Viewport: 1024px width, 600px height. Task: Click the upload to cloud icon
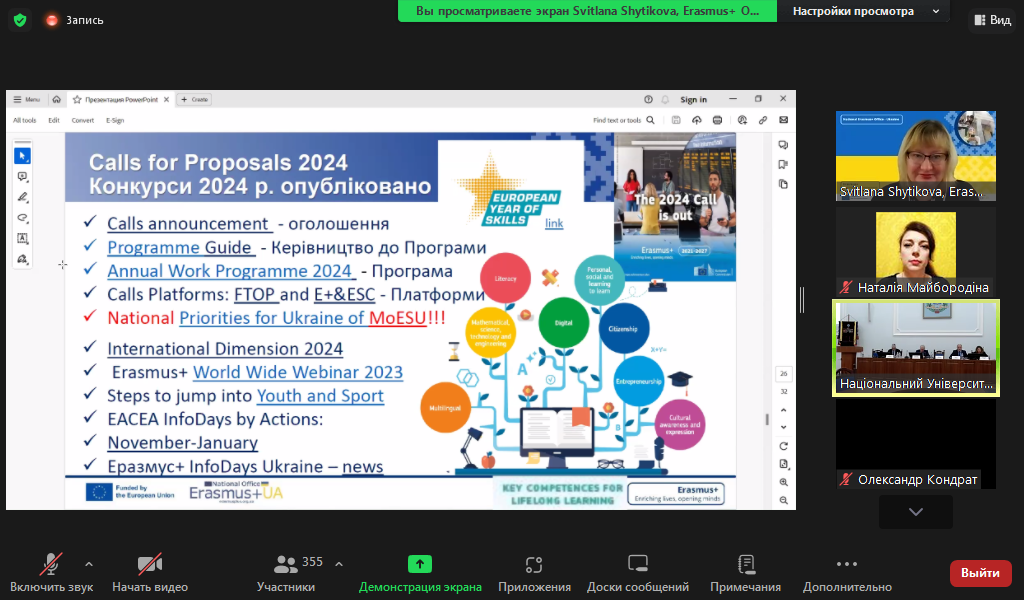pos(697,120)
